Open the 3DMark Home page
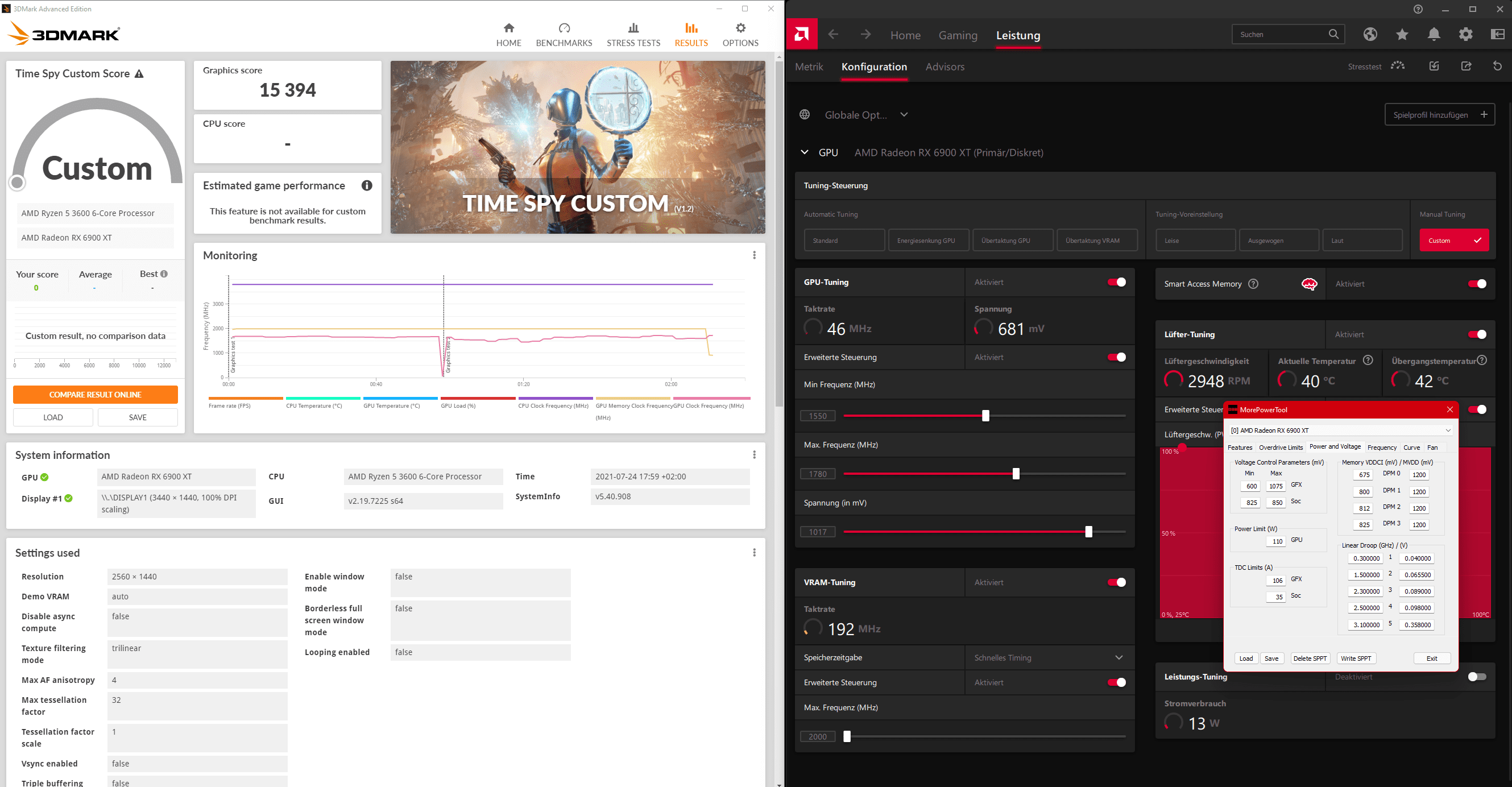Image resolution: width=1512 pixels, height=787 pixels. pos(508,35)
